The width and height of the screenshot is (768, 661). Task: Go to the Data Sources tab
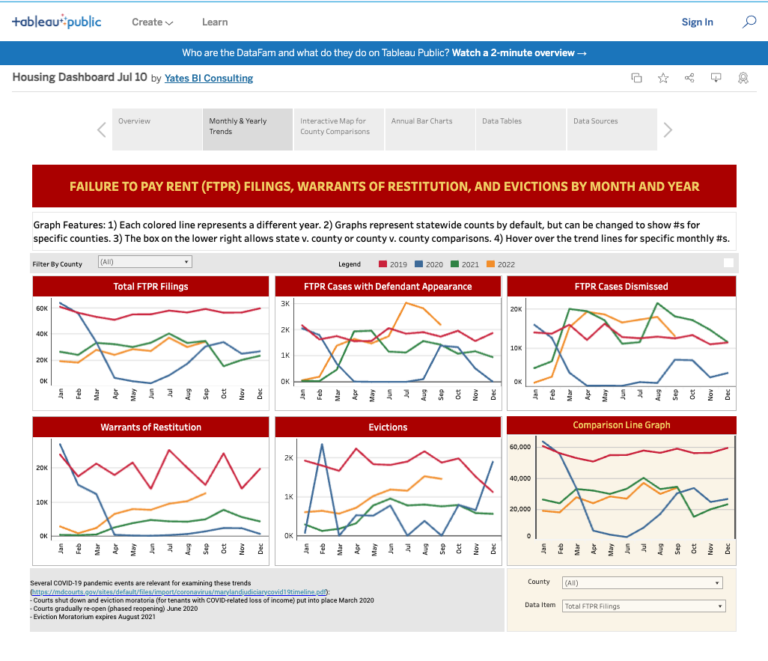click(612, 129)
